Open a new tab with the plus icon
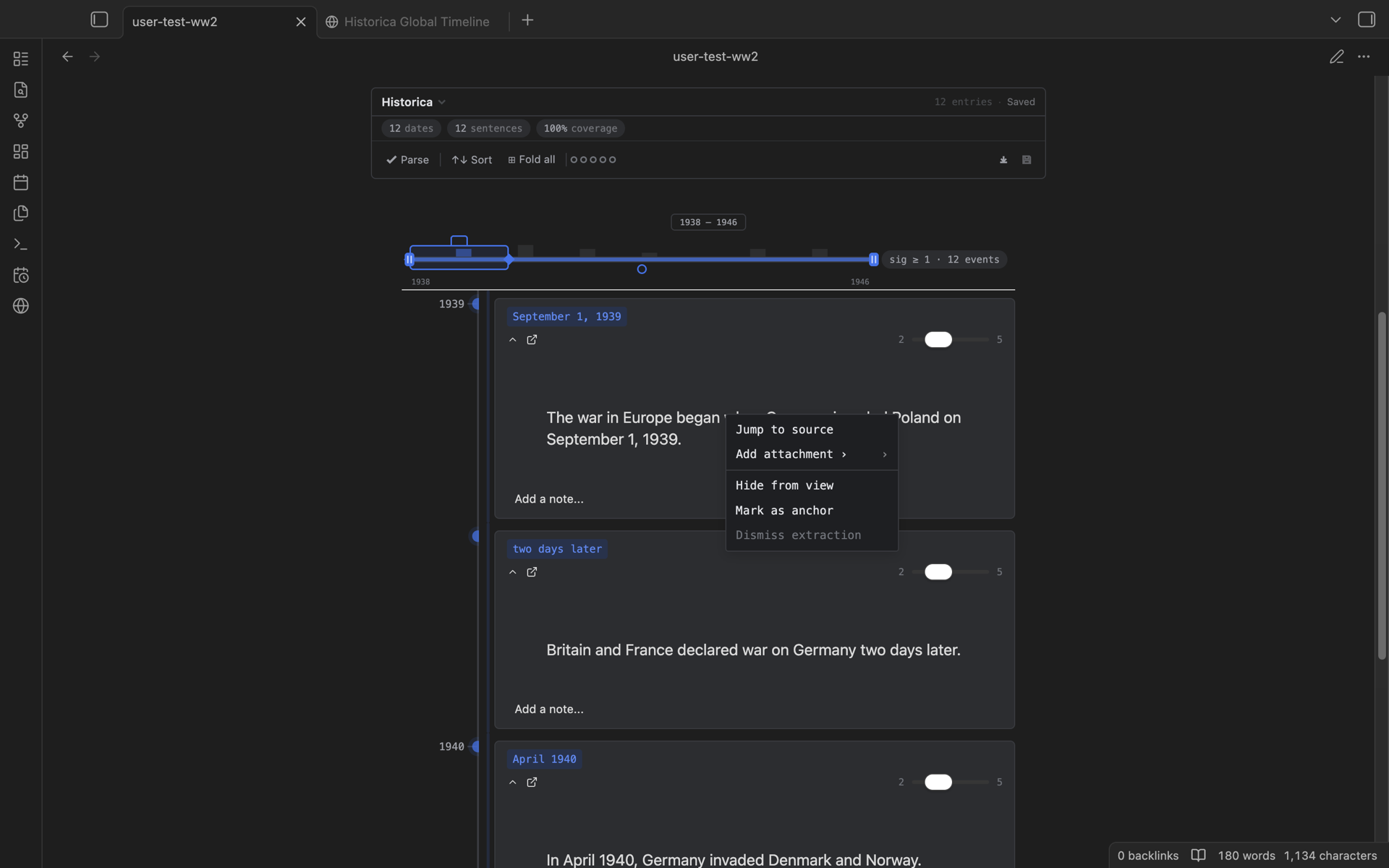This screenshot has width=1389, height=868. [527, 20]
